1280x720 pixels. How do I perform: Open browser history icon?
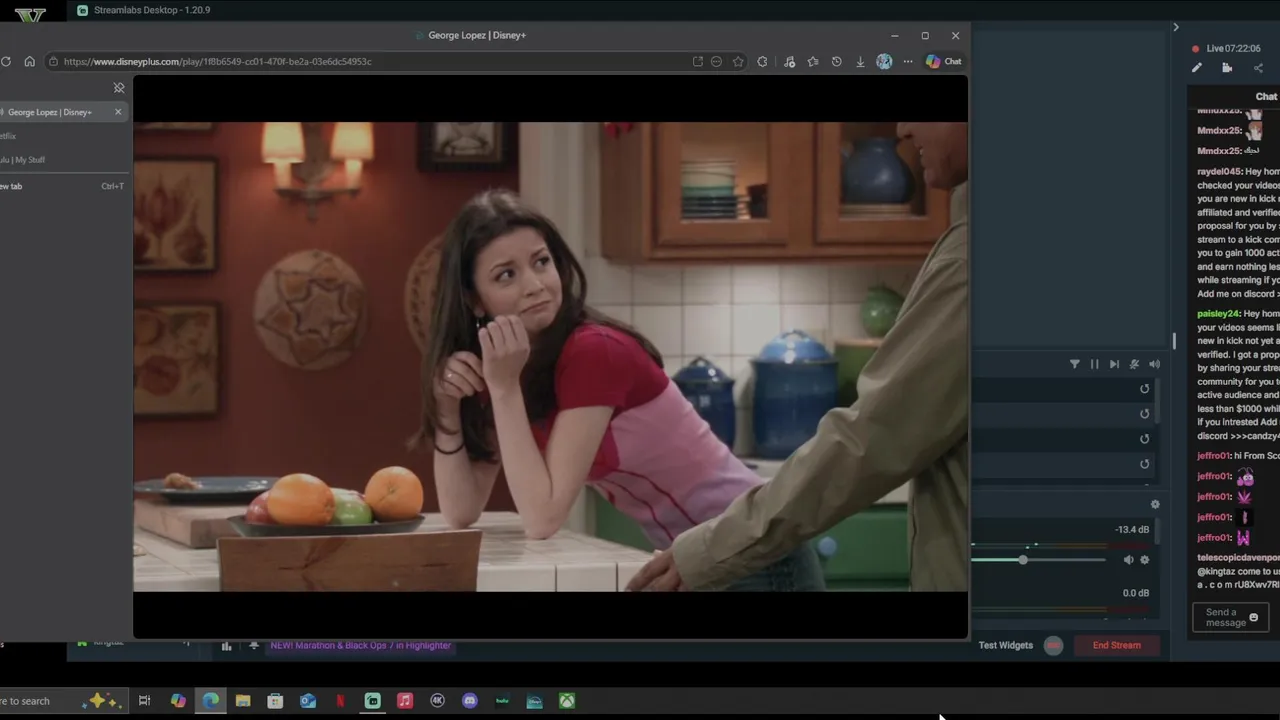[836, 61]
